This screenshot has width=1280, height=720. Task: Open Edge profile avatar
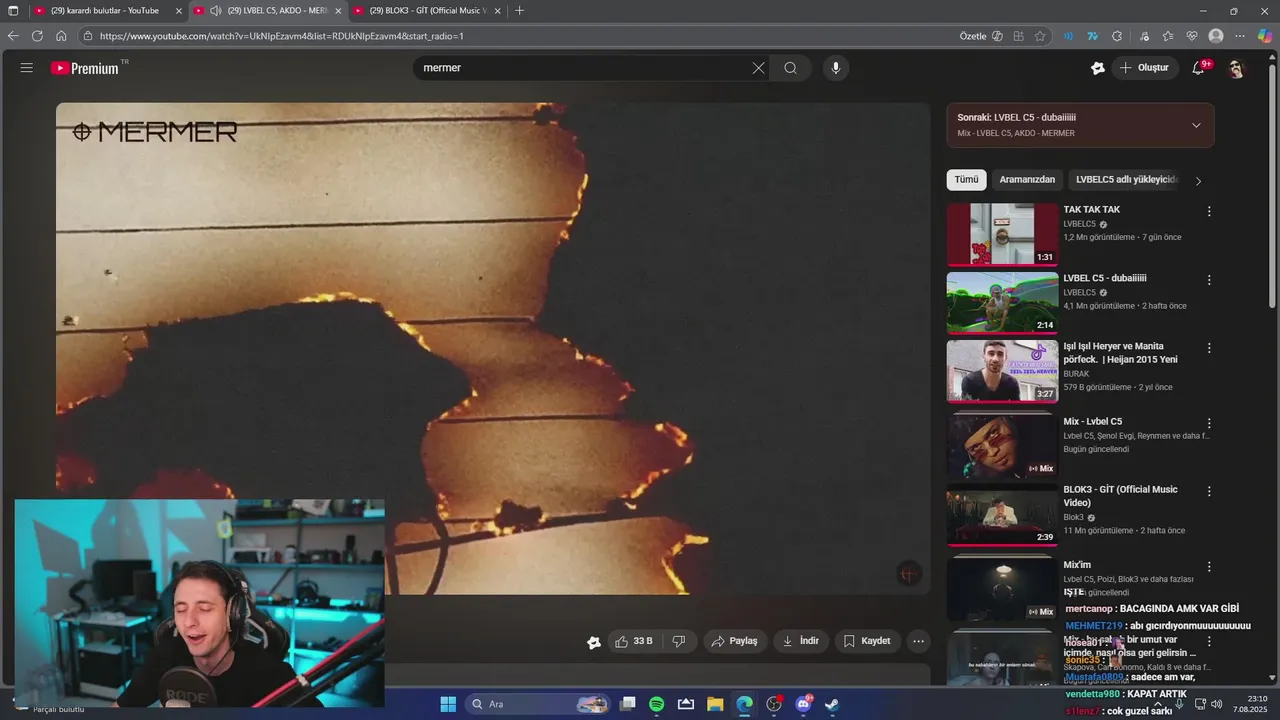[x=1216, y=36]
